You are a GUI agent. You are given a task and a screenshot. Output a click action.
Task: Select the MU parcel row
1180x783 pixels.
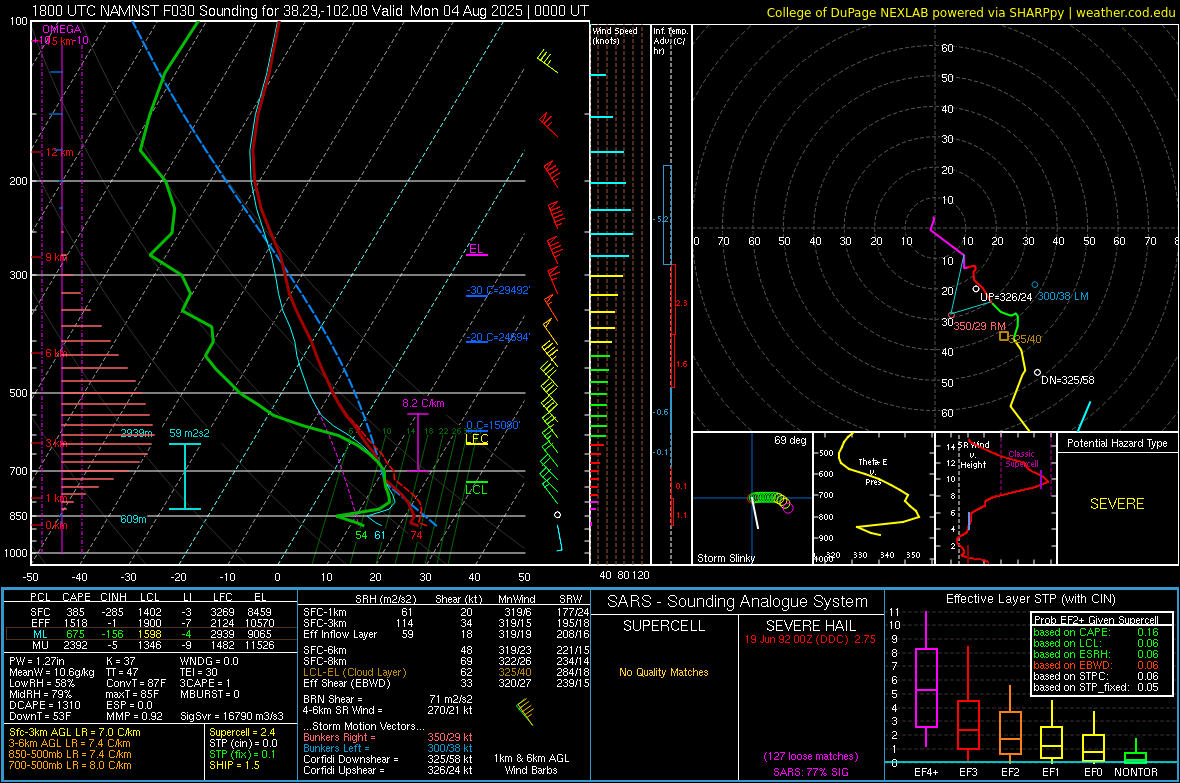click(151, 645)
